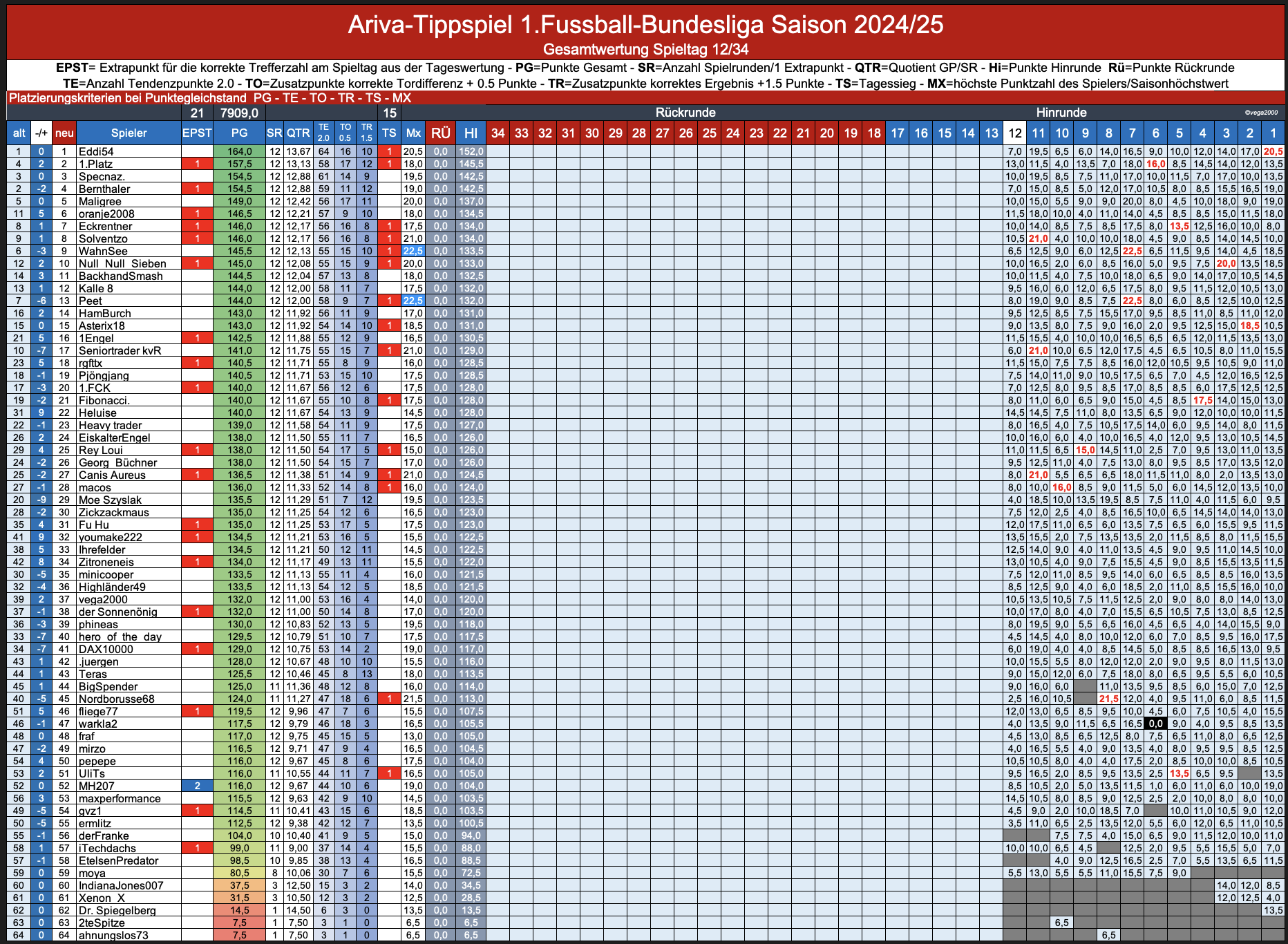Click the neu column header
This screenshot has width=1288, height=944.
coord(64,133)
